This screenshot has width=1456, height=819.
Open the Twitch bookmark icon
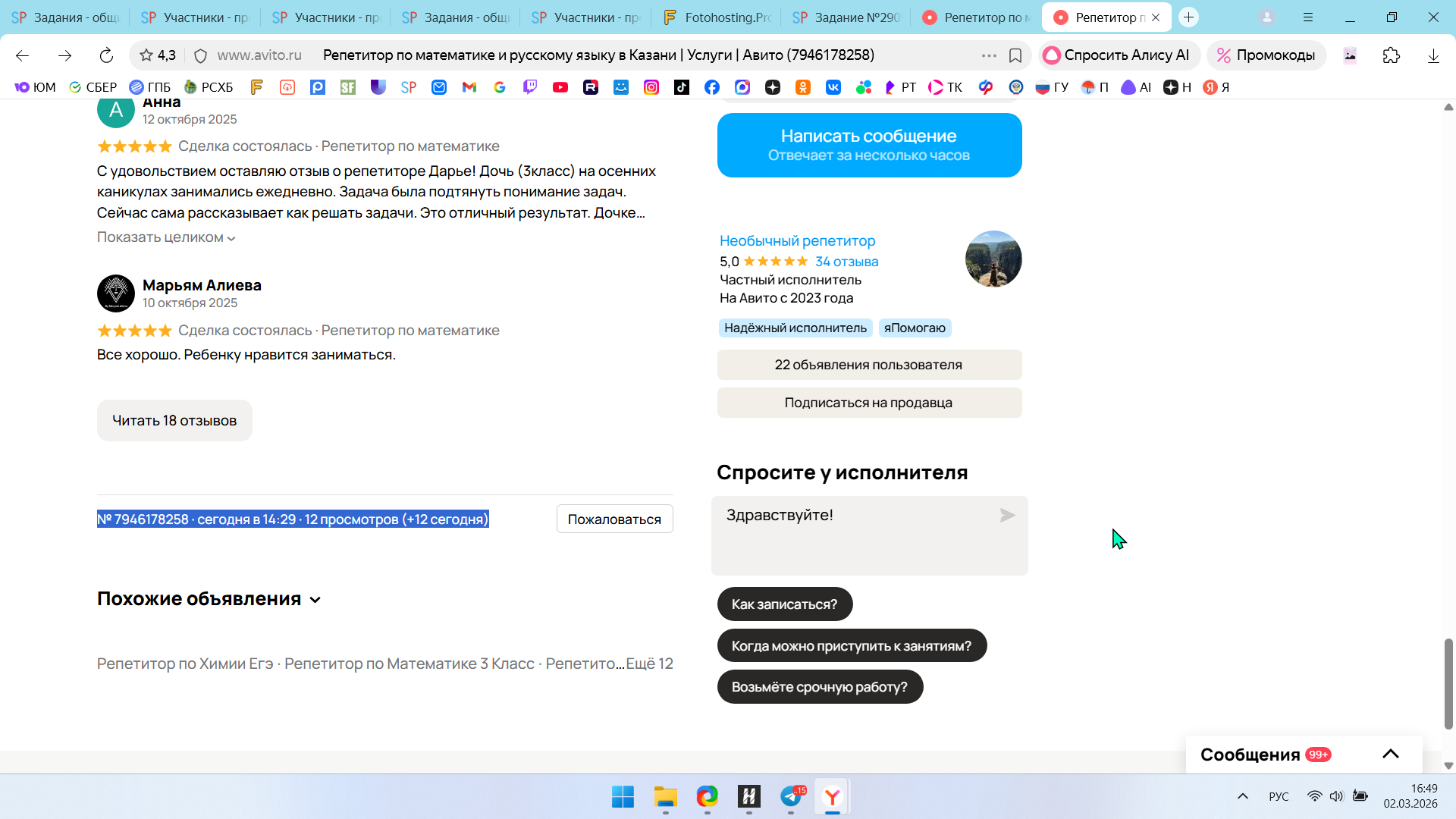[x=530, y=87]
